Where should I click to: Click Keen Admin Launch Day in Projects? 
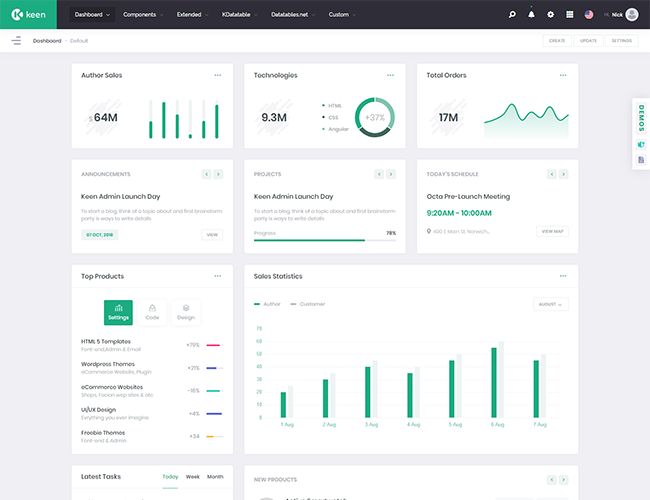[293, 197]
